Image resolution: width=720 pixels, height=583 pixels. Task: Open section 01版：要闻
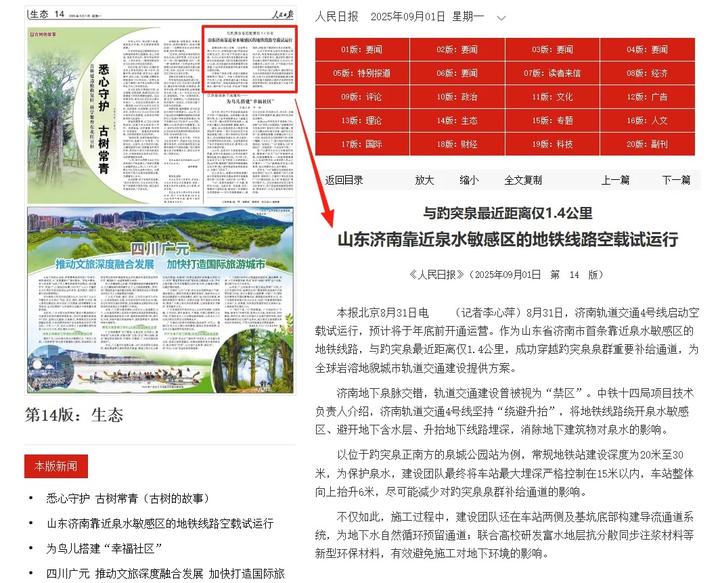(362, 50)
